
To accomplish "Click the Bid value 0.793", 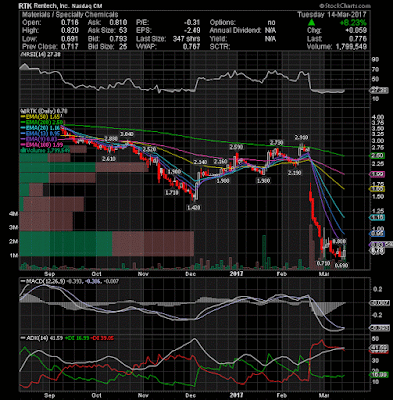I will pos(118,39).
